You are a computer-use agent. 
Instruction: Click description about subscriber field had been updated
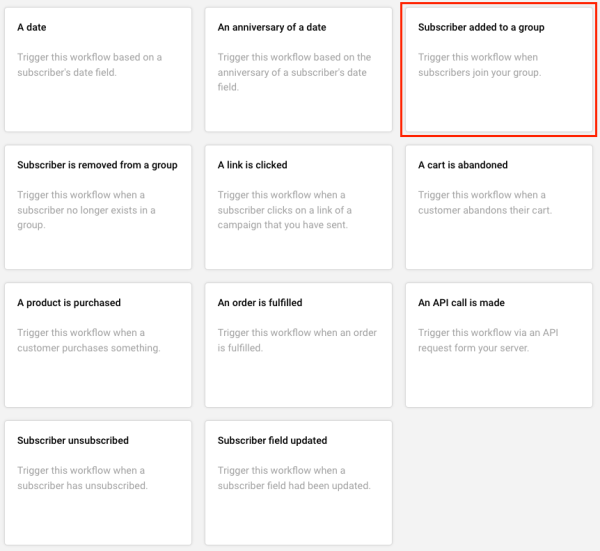point(294,478)
